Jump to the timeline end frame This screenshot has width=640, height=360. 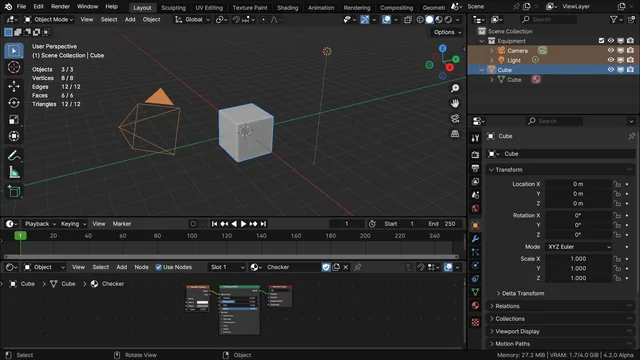pyautogui.click(x=263, y=224)
